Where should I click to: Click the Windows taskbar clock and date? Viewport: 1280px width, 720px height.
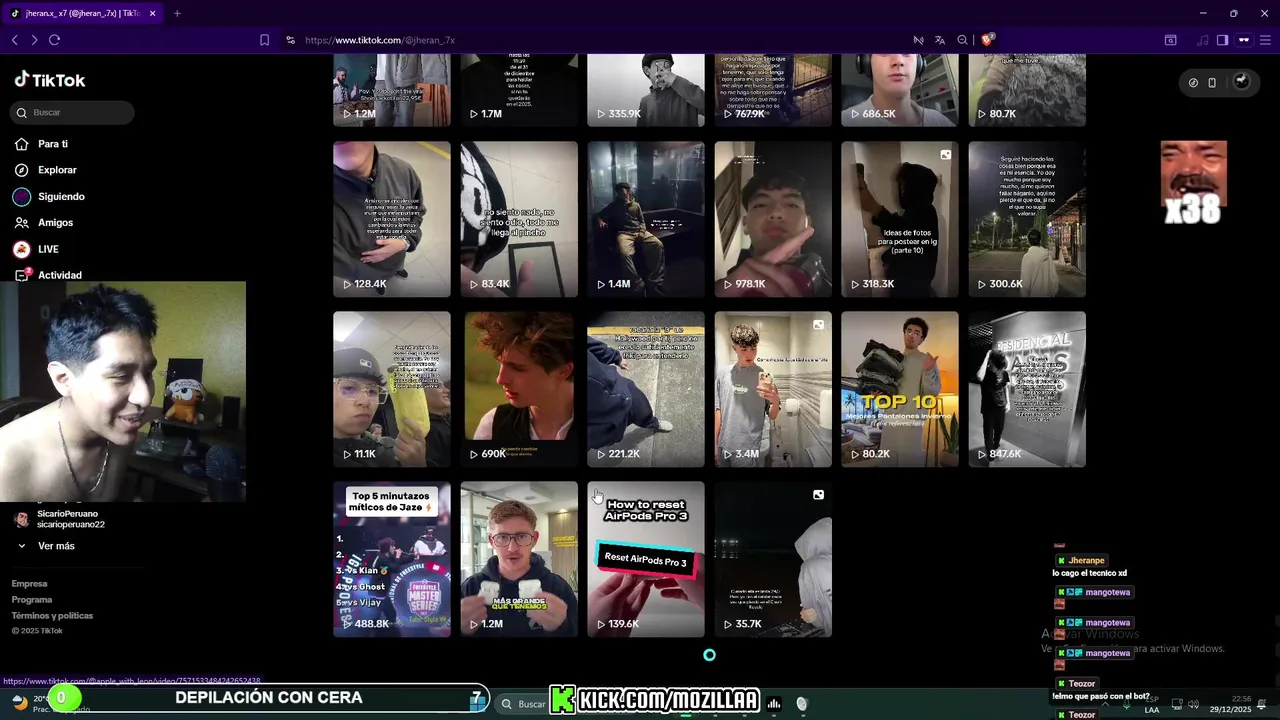pyautogui.click(x=1229, y=704)
